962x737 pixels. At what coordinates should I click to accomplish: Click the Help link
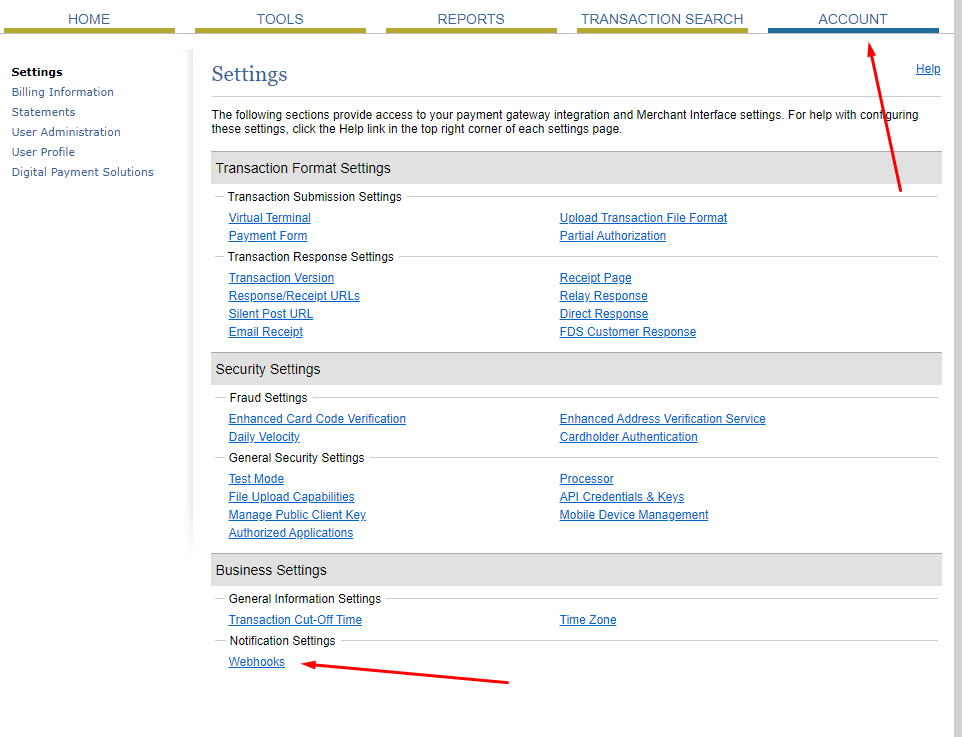[928, 69]
